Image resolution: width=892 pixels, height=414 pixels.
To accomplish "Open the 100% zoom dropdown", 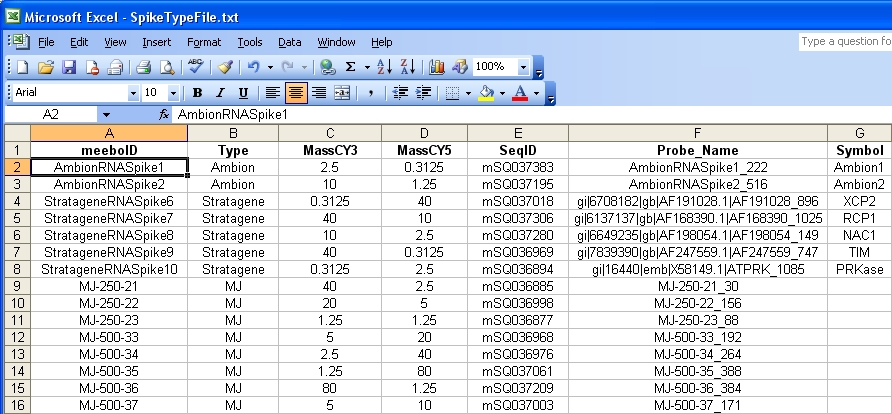I will (524, 67).
